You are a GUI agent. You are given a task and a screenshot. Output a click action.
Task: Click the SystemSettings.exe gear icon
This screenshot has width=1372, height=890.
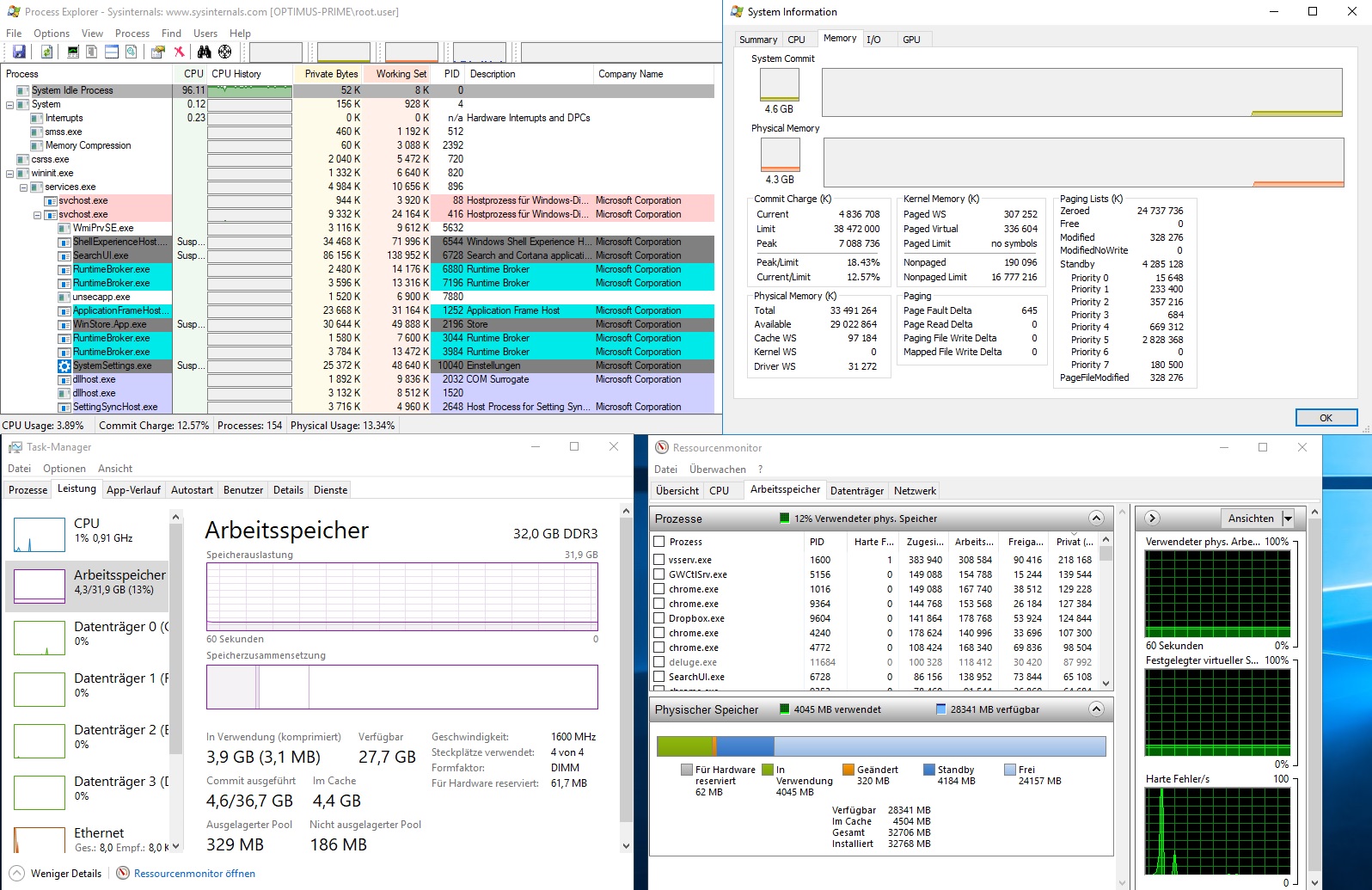coord(64,365)
